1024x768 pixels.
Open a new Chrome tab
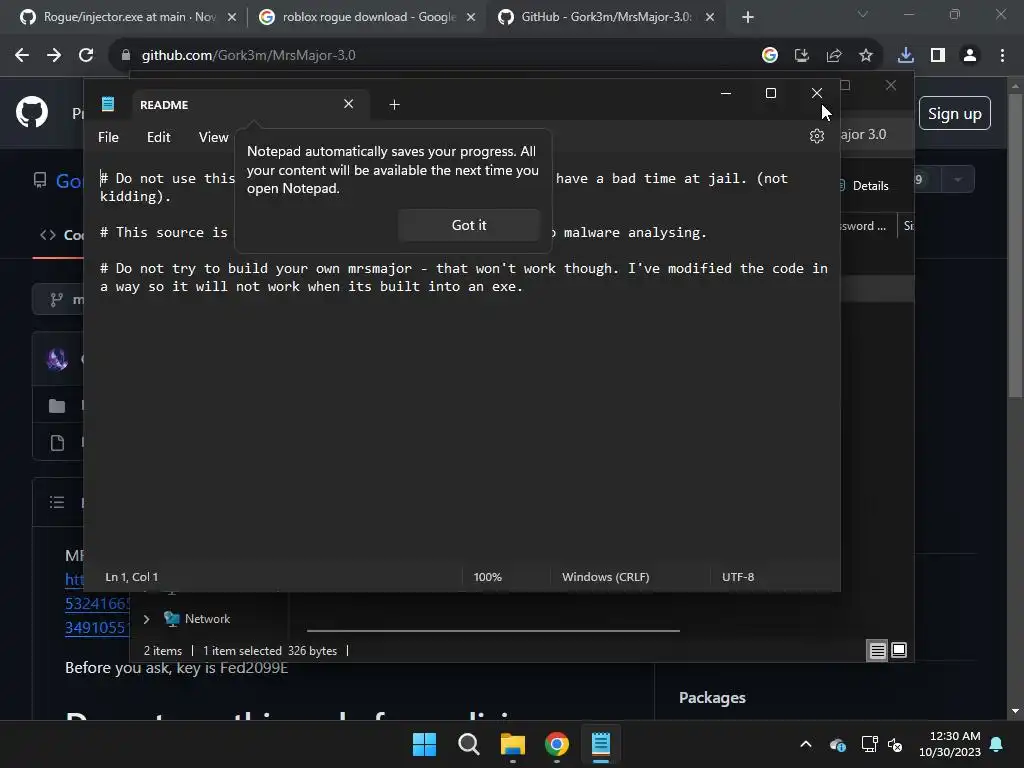[748, 17]
